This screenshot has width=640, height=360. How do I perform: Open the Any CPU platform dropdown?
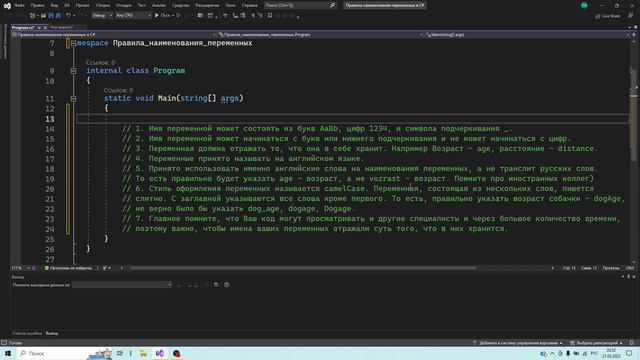point(133,16)
